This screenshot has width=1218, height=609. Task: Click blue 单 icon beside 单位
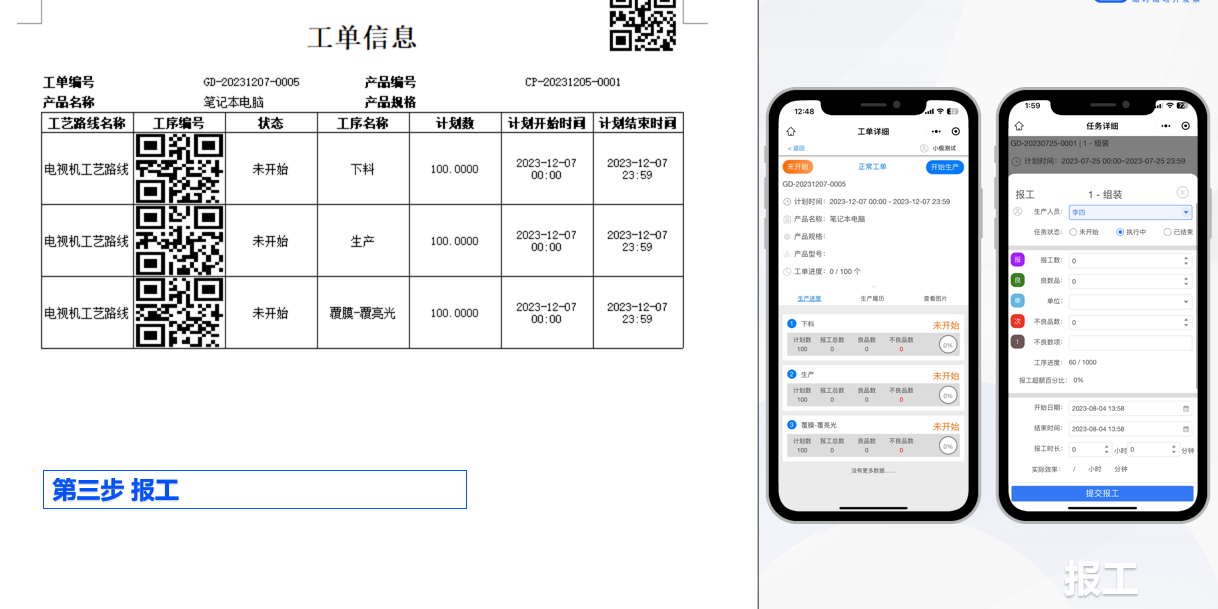(x=1018, y=300)
